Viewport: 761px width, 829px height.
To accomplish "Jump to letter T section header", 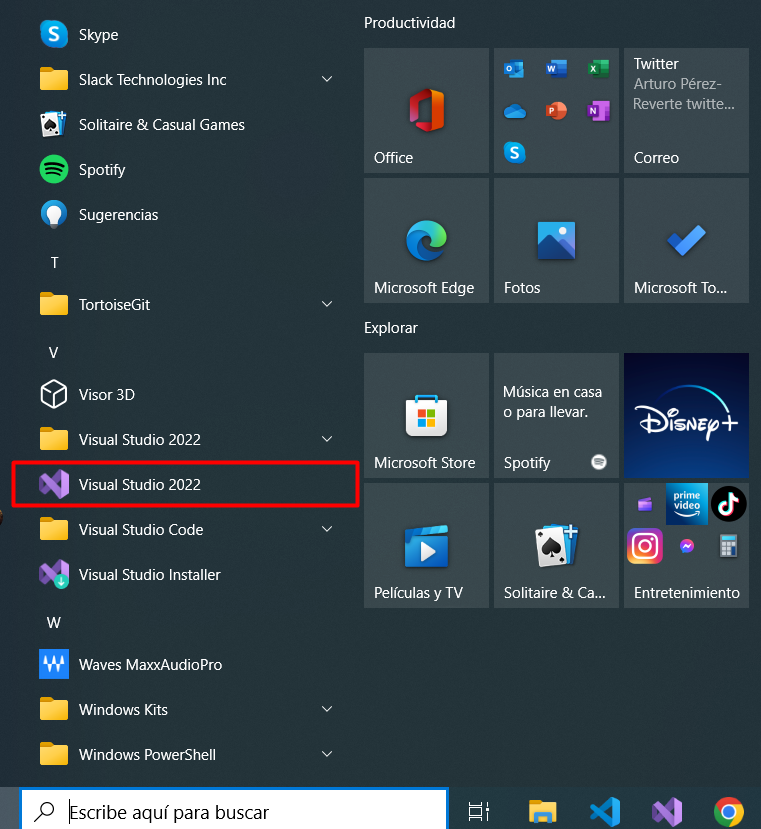I will point(55,263).
